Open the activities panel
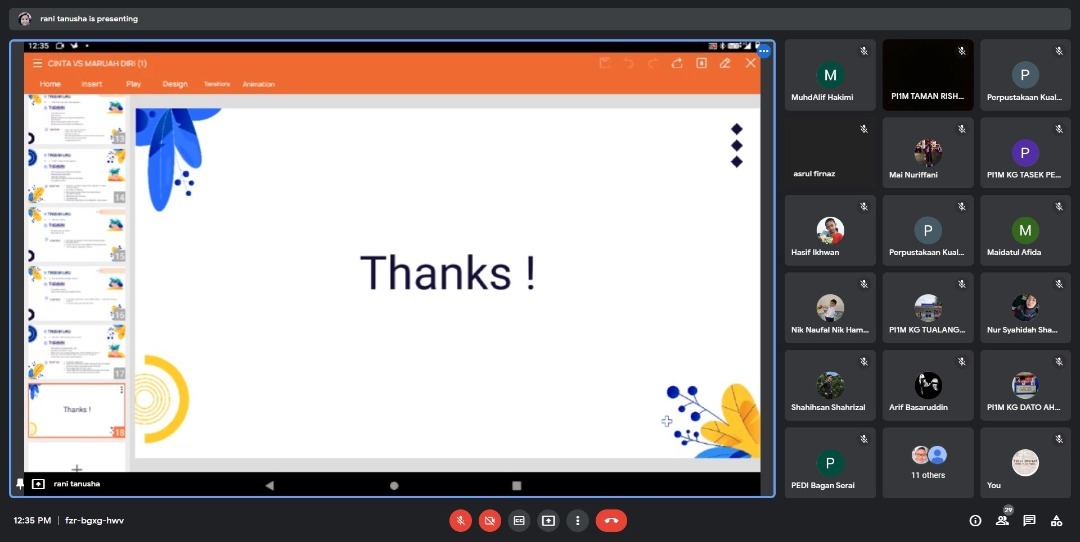1080x542 pixels. pos(1056,520)
